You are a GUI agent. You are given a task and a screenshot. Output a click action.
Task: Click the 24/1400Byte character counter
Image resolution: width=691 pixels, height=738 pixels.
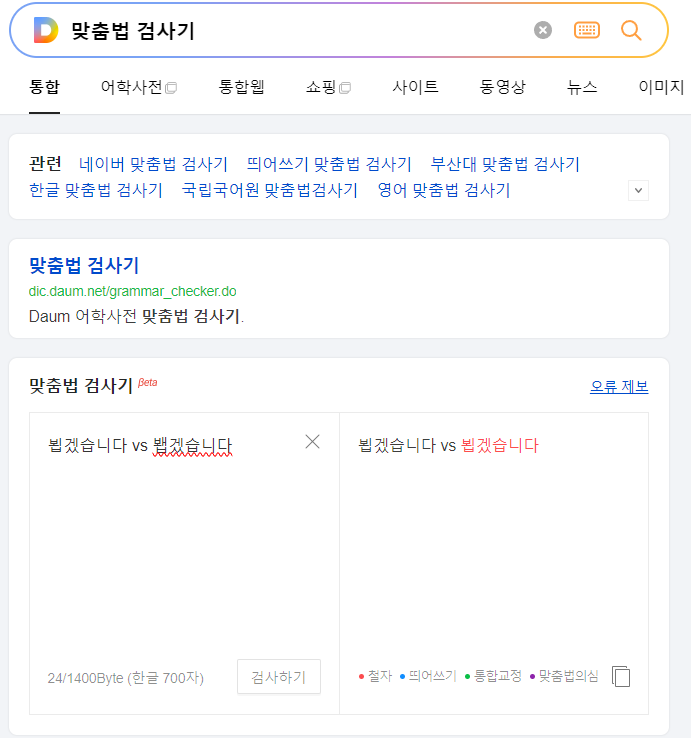coord(126,678)
